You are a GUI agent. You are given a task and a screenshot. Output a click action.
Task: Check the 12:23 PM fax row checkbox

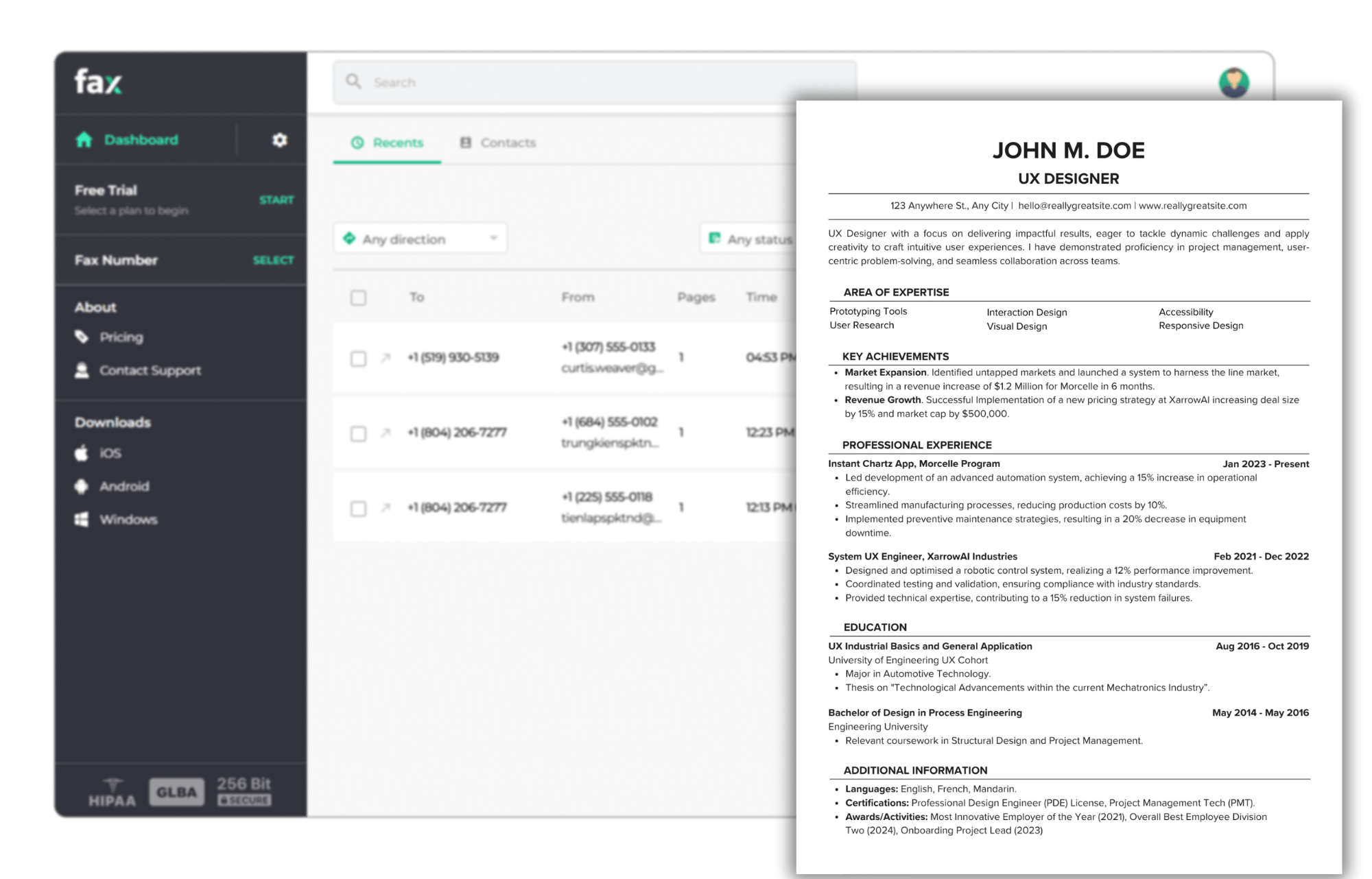click(358, 433)
